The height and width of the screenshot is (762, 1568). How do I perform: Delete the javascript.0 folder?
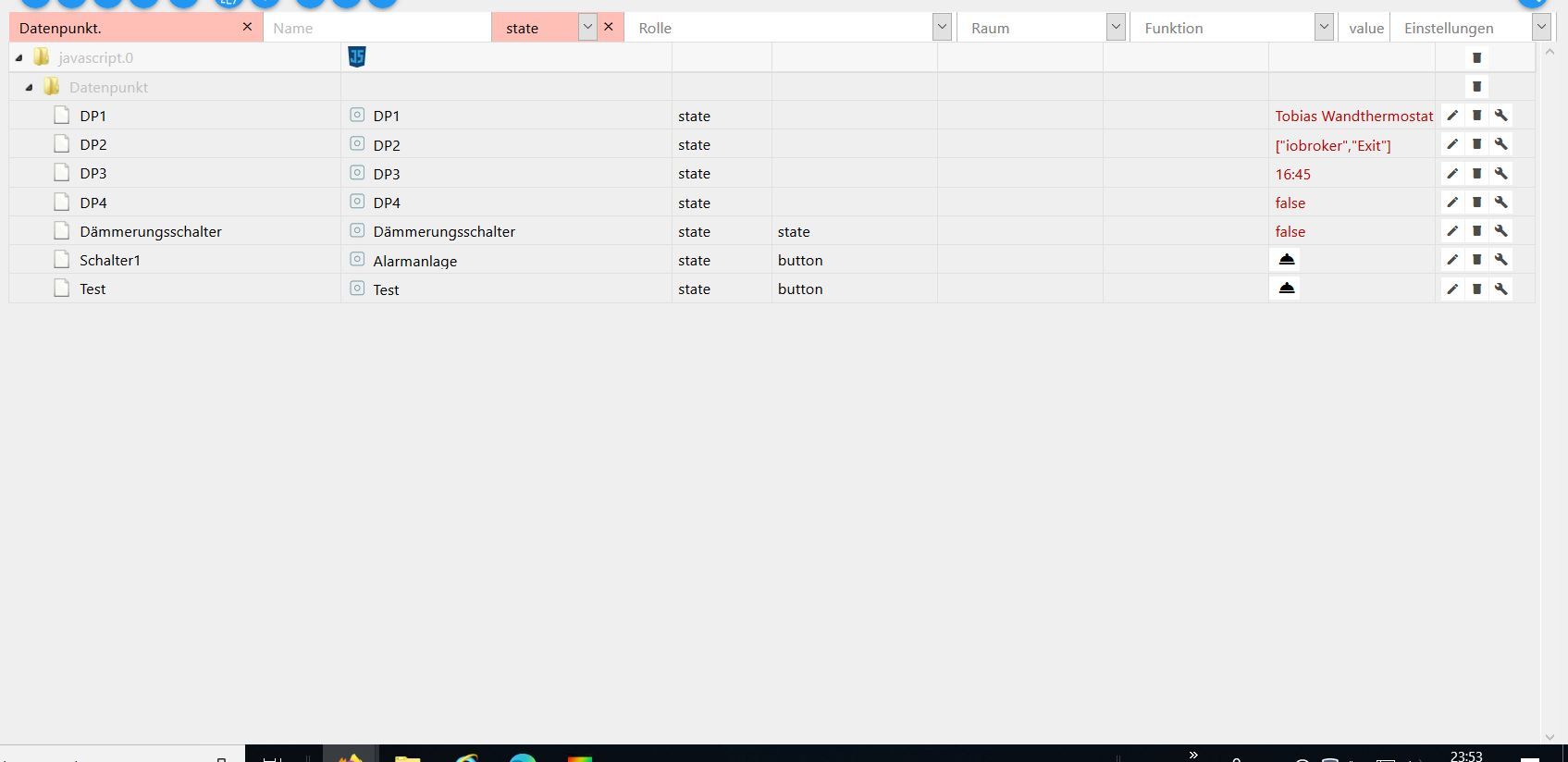click(1476, 57)
